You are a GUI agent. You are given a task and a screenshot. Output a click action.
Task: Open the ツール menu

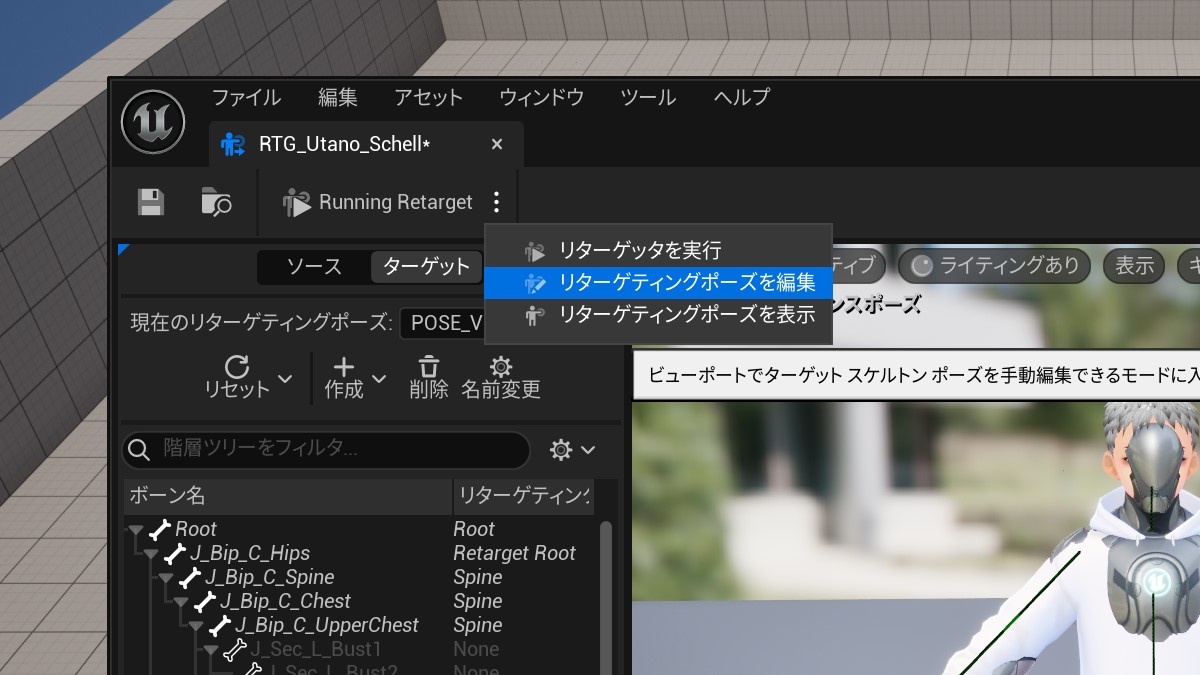coord(648,97)
